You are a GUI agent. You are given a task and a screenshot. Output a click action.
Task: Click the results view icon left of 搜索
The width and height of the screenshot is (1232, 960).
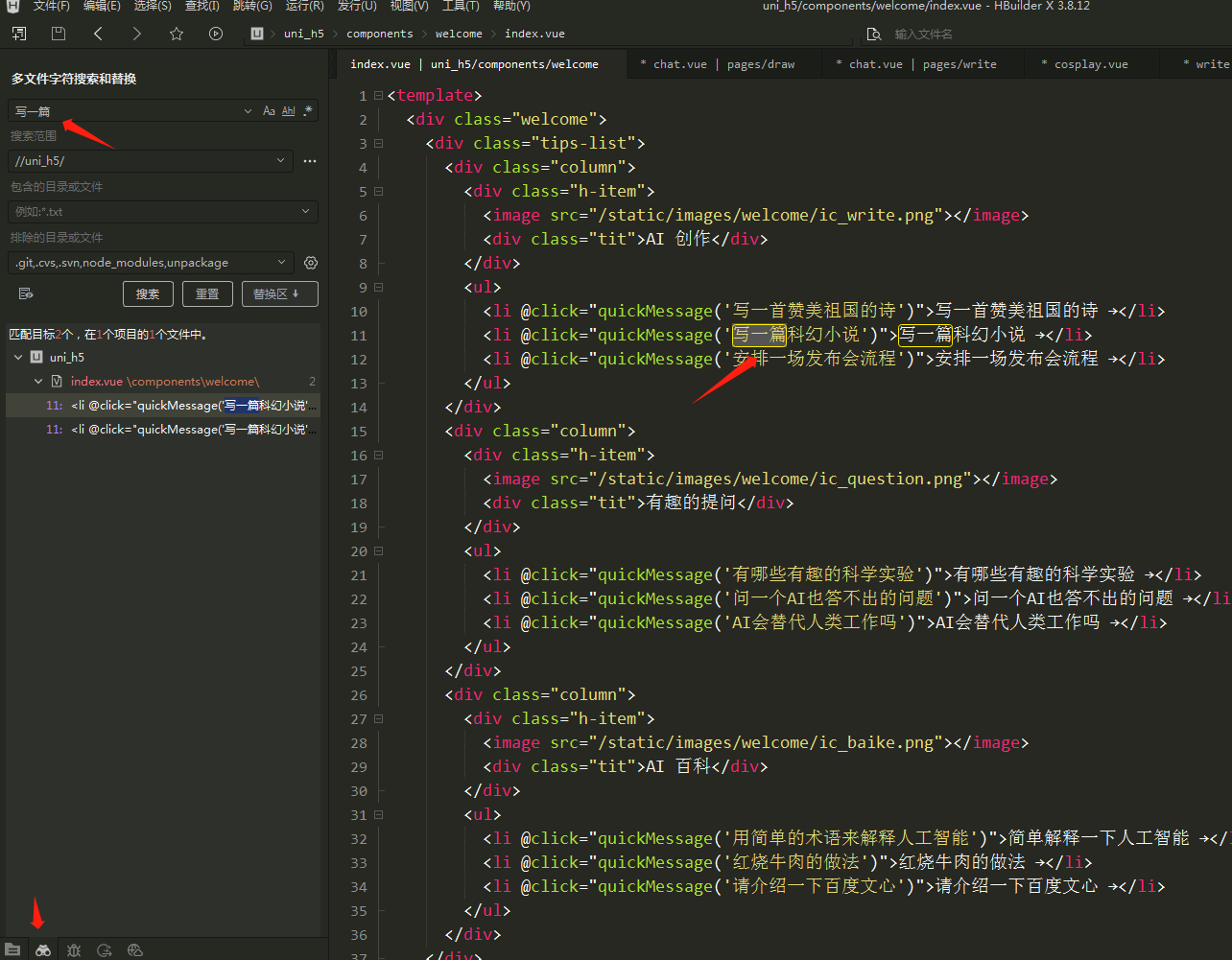[x=26, y=293]
